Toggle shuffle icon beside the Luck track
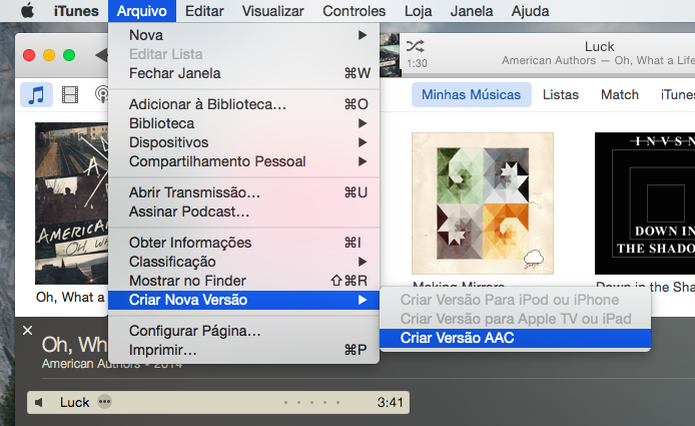The height and width of the screenshot is (426, 695). [x=415, y=46]
